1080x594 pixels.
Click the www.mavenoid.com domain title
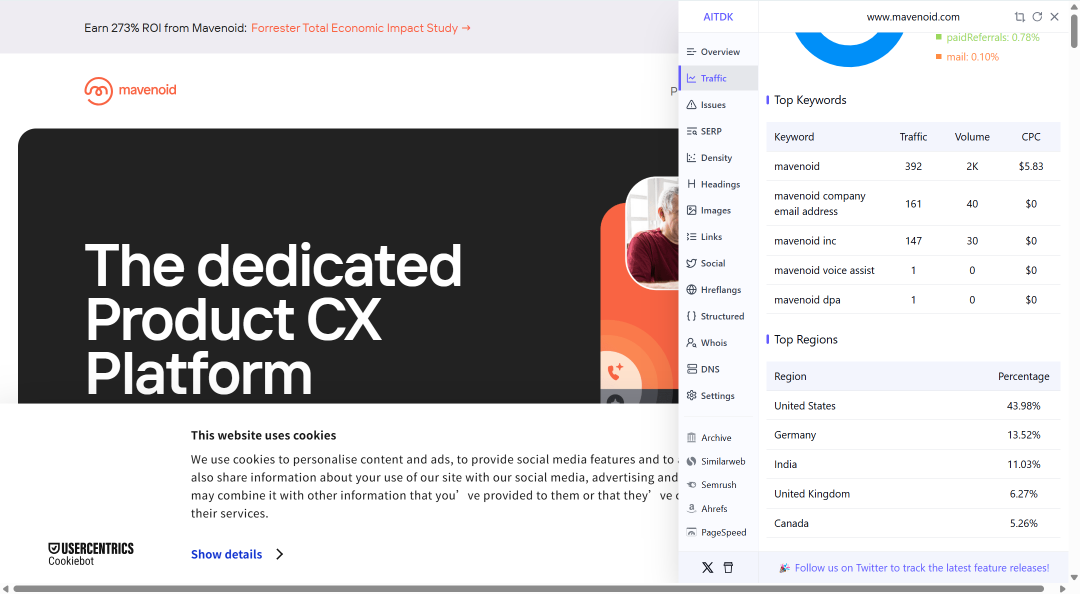click(x=913, y=17)
